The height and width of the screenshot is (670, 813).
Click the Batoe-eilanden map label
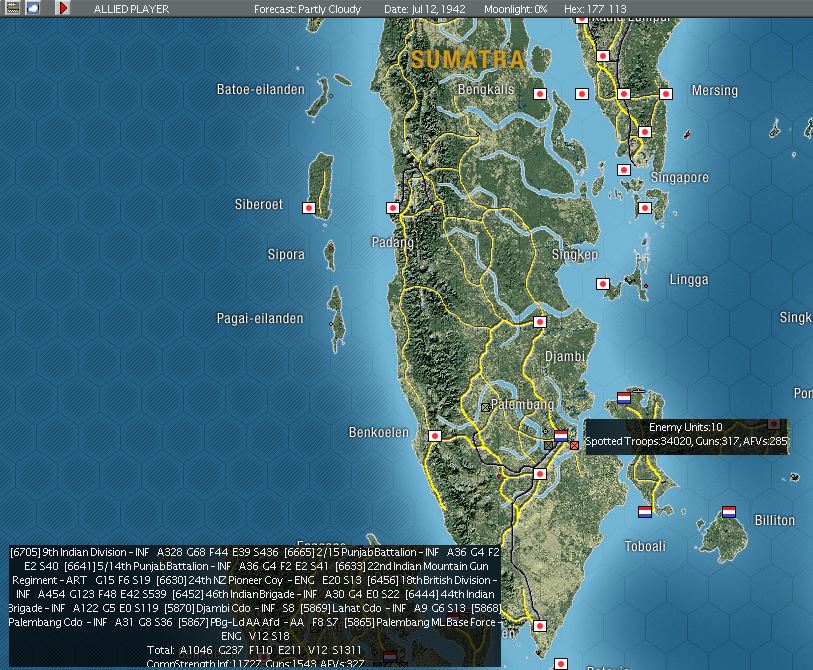point(260,89)
